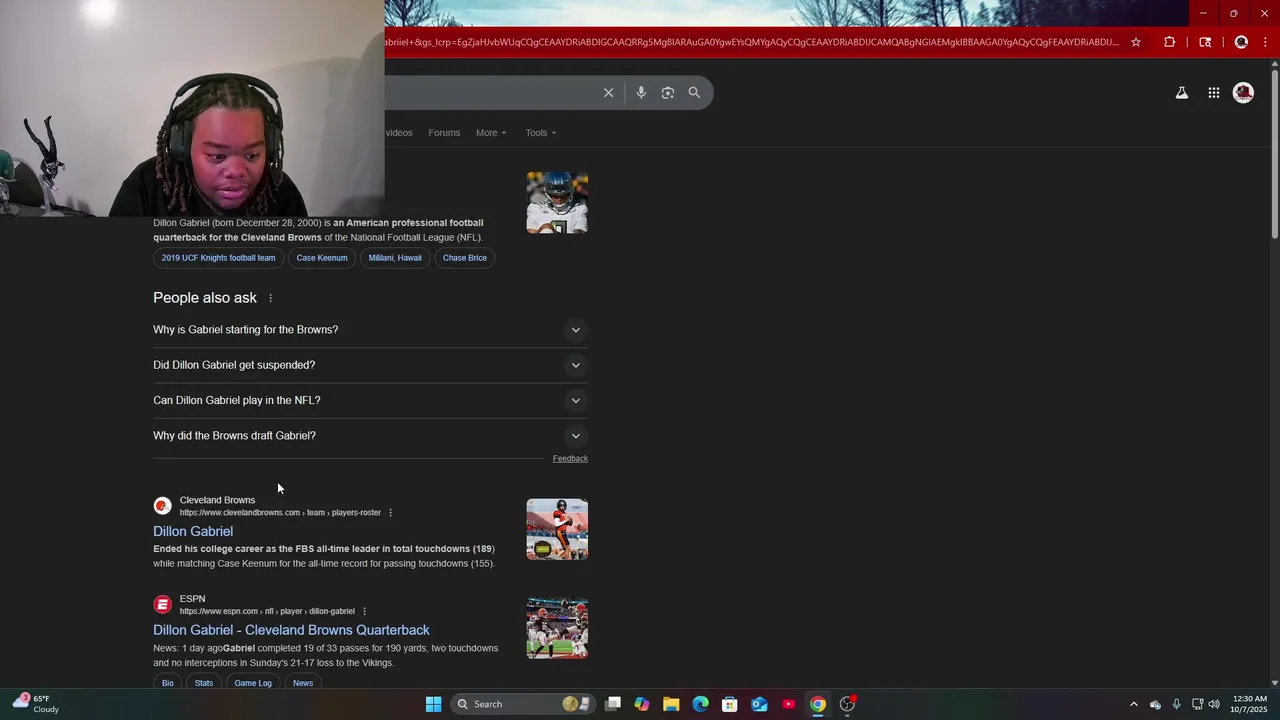The width and height of the screenshot is (1280, 720).
Task: Open options for ESPN result
Action: (364, 611)
